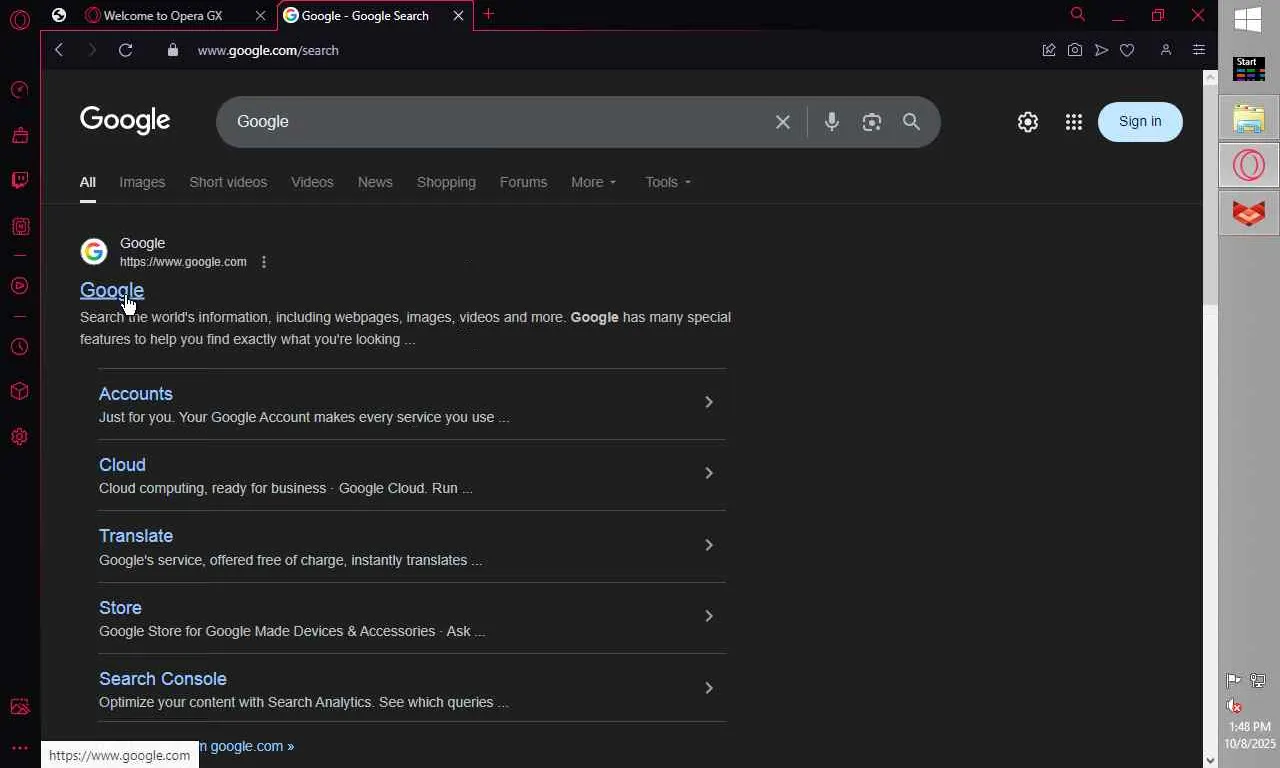Screen dimensions: 1280x768
Task: Open Easy Setup menu icon
Action: click(1199, 50)
